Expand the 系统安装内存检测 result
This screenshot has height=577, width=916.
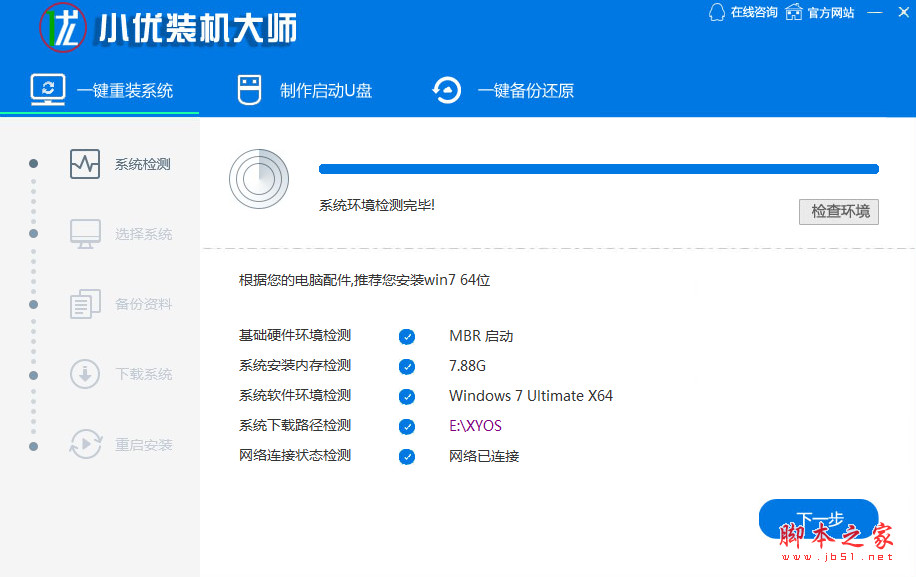coord(295,366)
